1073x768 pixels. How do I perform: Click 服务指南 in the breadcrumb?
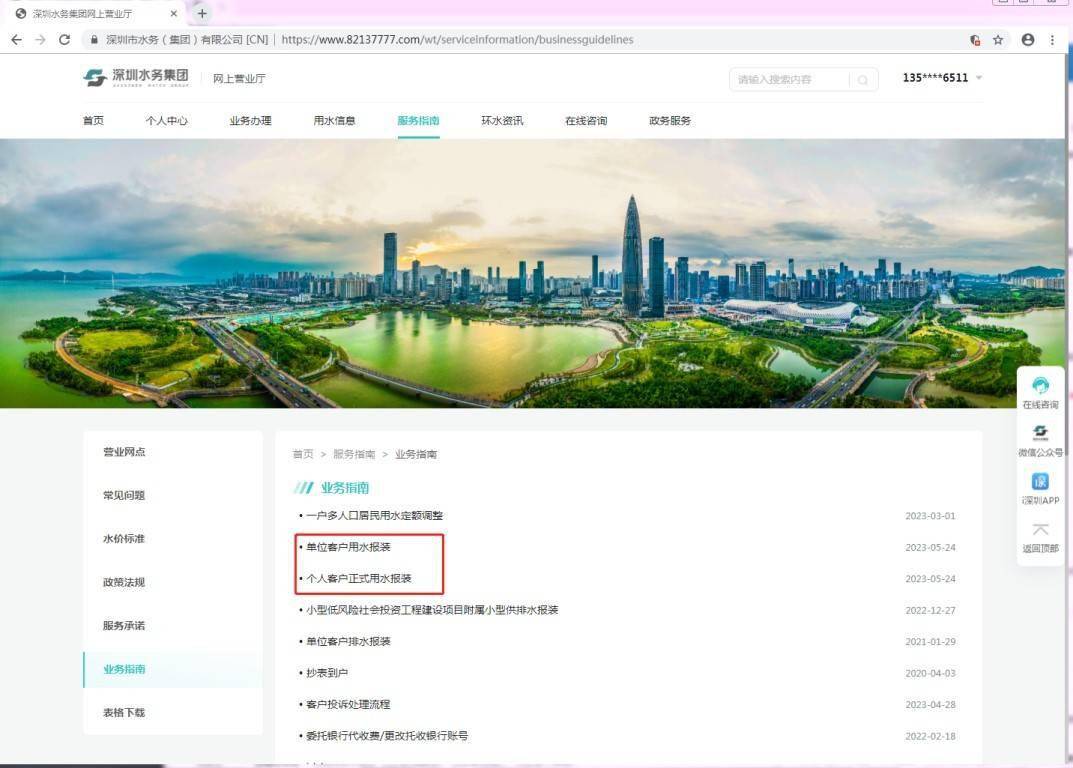(354, 454)
